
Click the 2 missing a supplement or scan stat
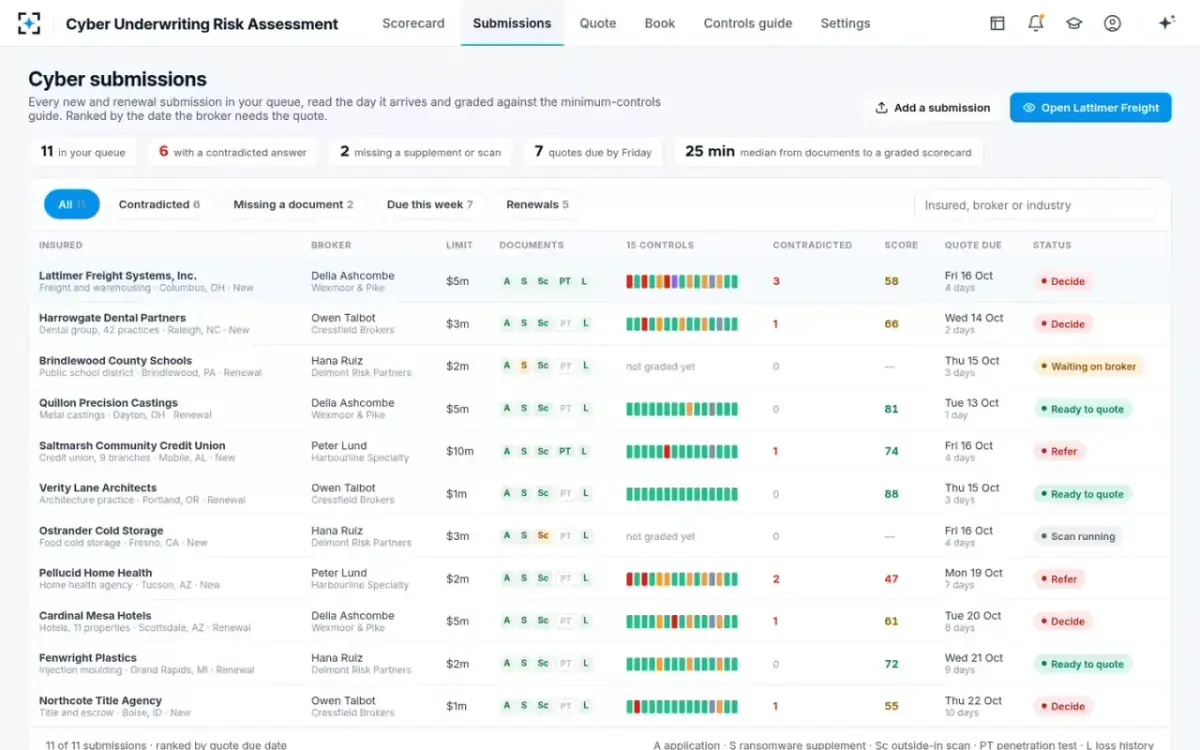421,152
